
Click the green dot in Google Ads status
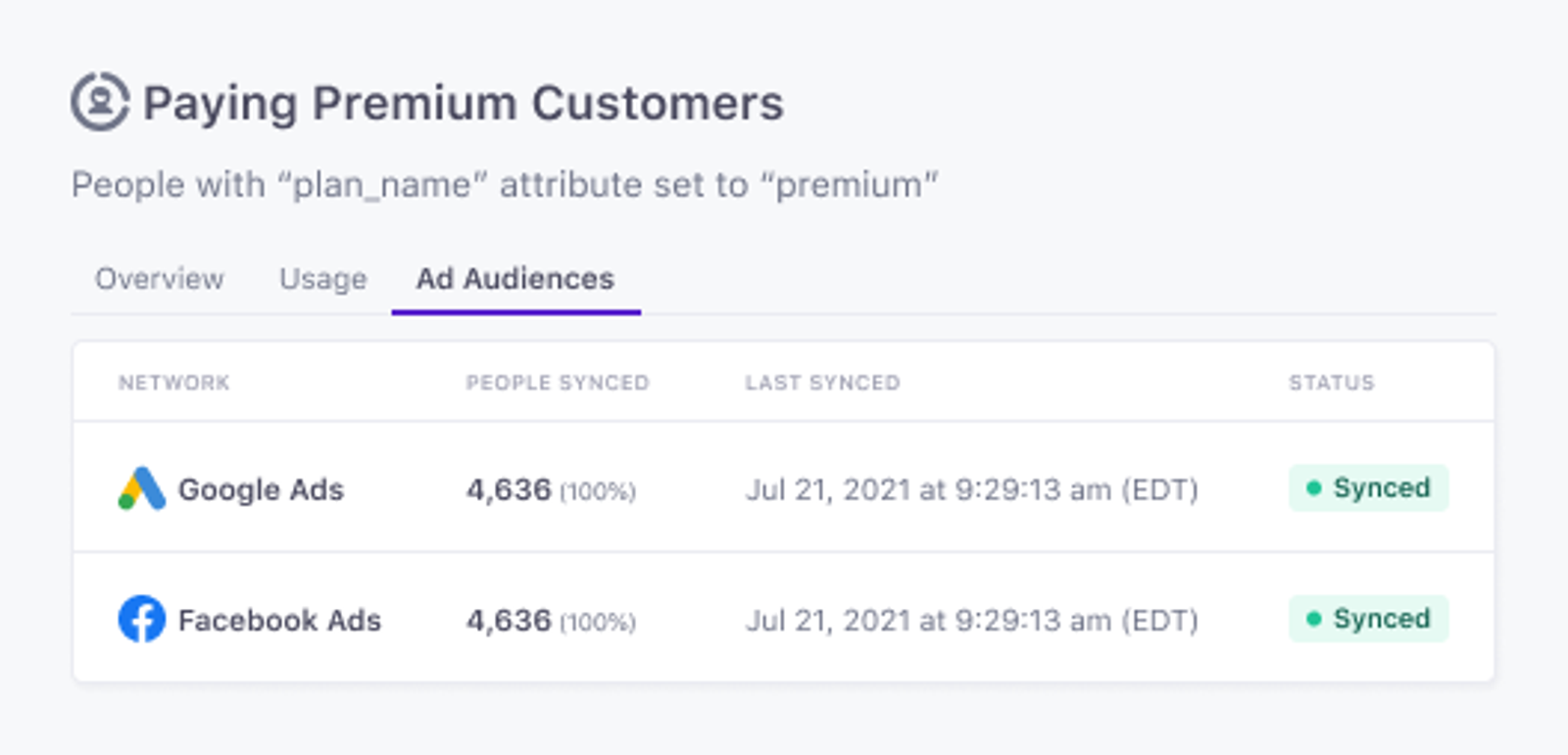point(1314,487)
